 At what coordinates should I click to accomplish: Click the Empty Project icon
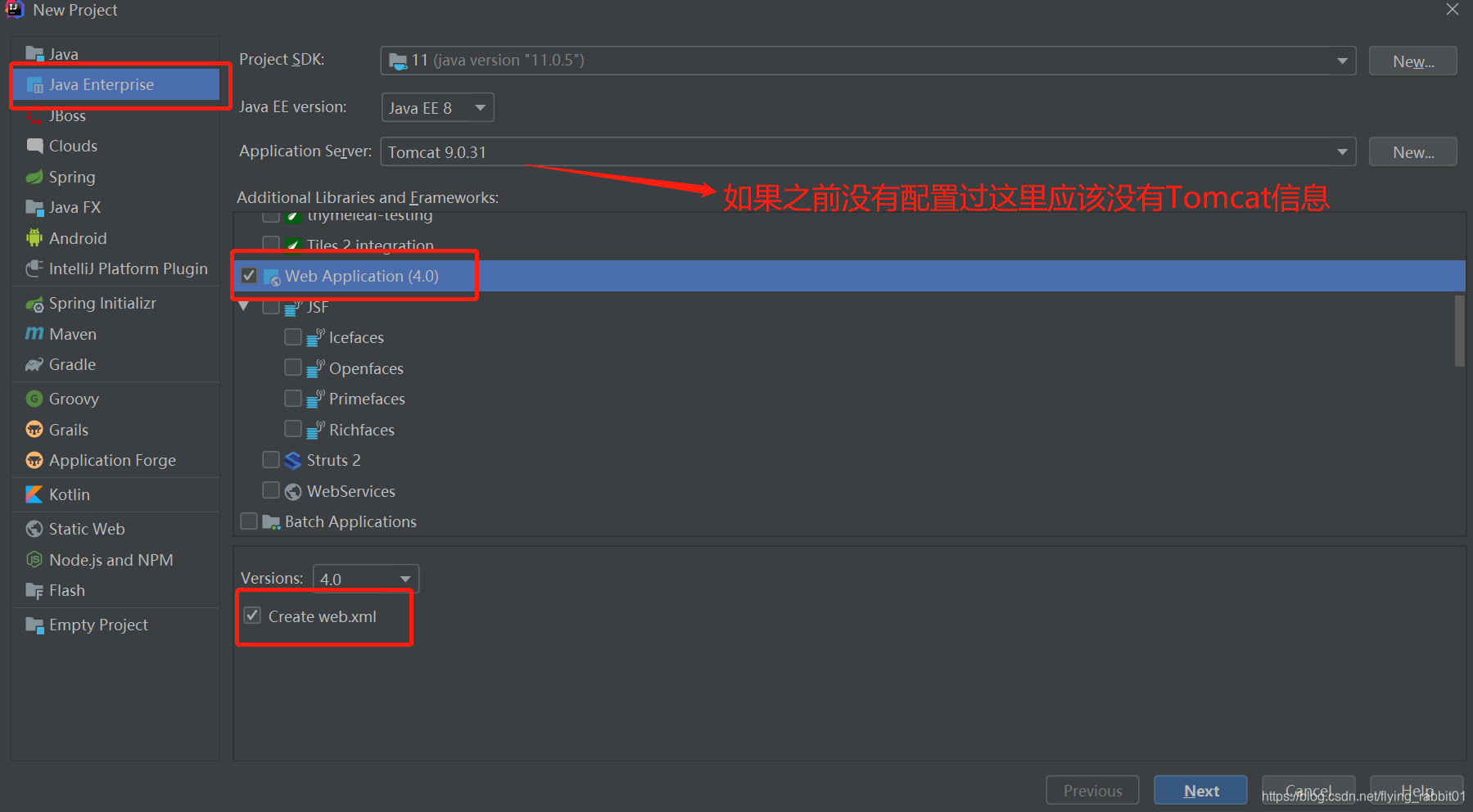[x=34, y=625]
